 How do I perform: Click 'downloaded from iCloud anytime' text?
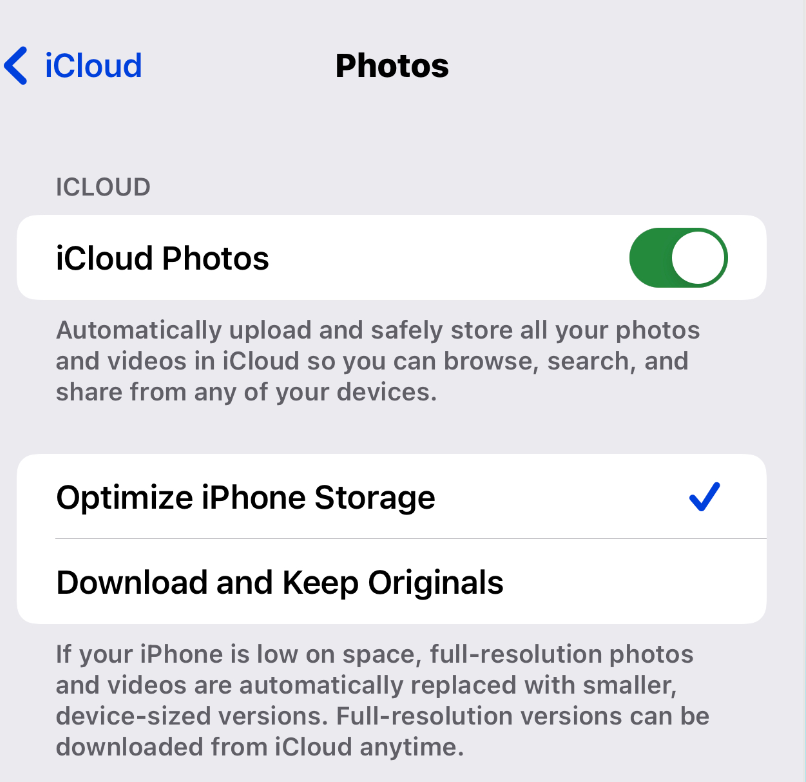pyautogui.click(x=260, y=747)
